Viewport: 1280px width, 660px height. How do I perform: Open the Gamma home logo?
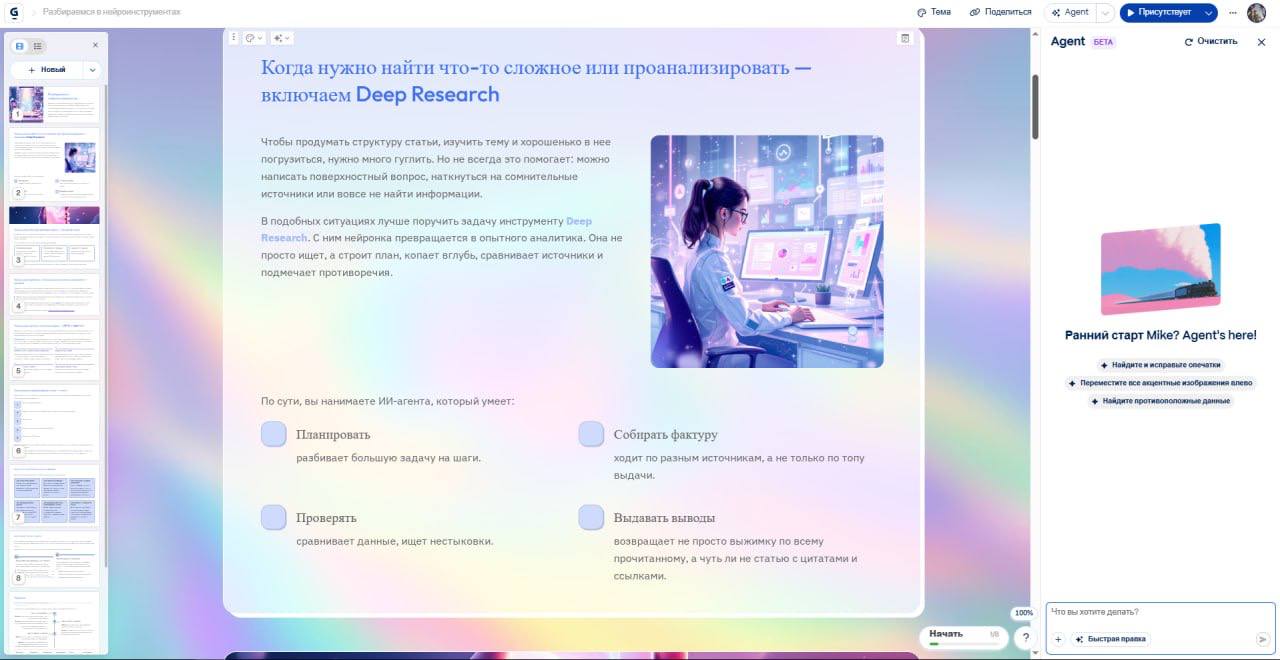click(x=14, y=12)
